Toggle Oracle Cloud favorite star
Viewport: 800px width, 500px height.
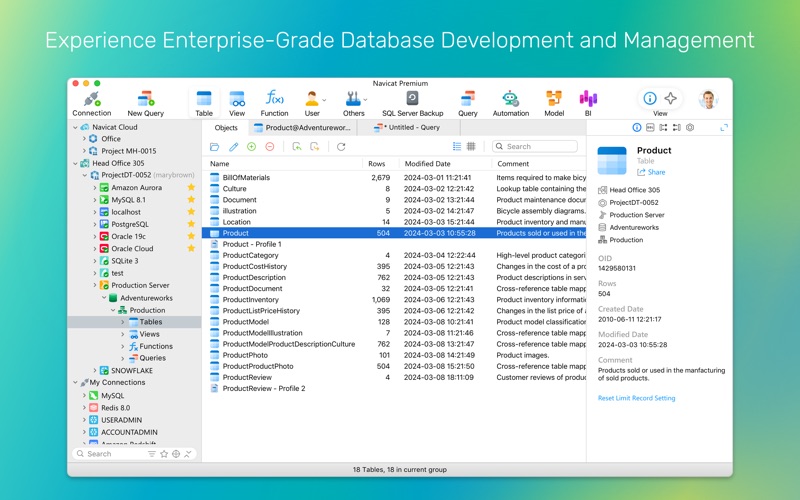191,248
